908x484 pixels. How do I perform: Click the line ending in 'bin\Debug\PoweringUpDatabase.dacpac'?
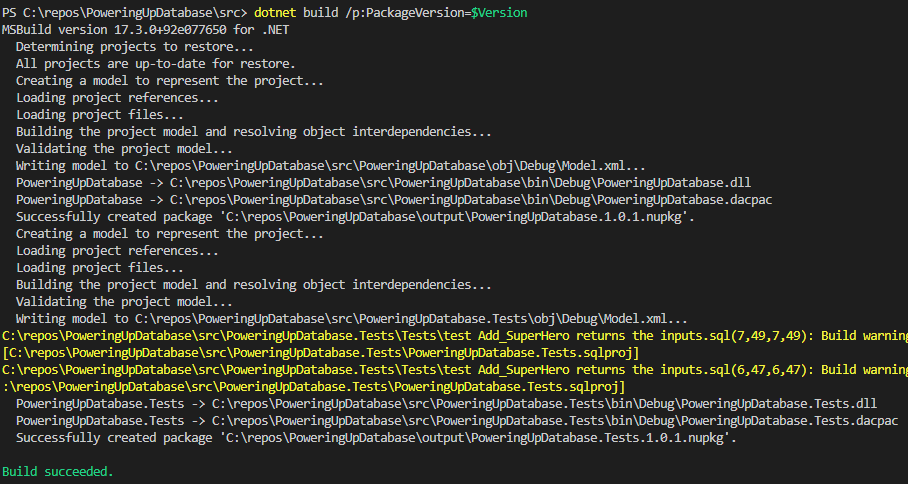(394, 200)
